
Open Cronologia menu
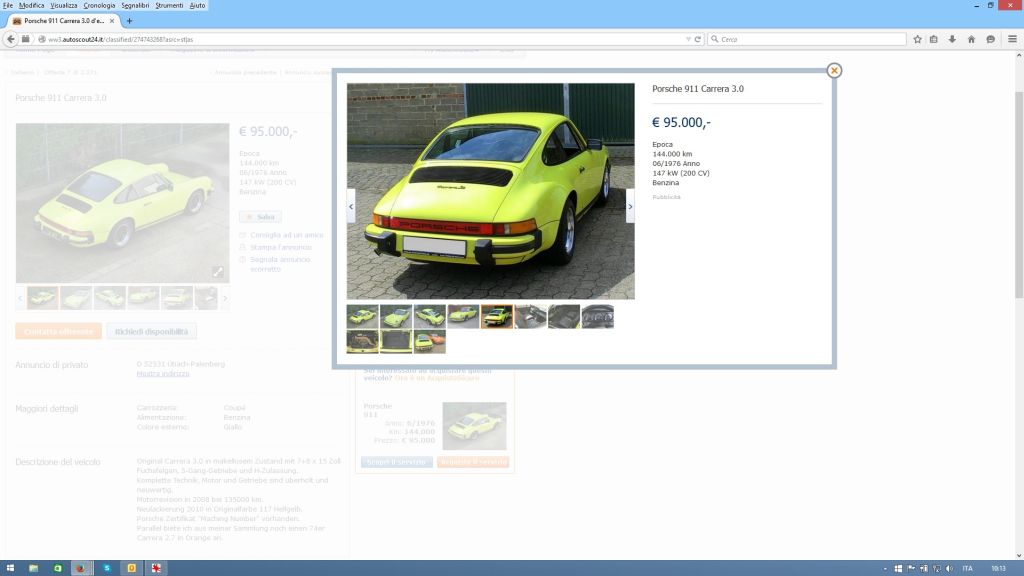pos(99,5)
